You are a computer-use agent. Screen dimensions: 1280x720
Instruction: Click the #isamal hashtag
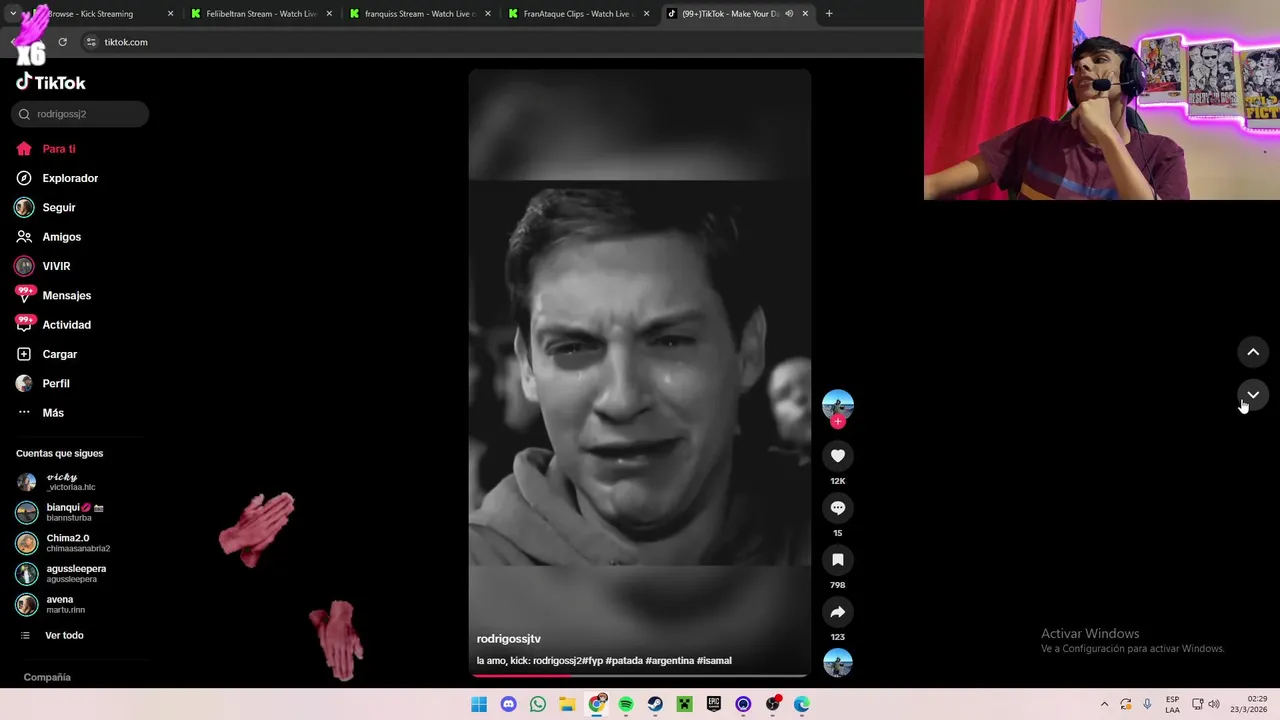click(x=715, y=661)
